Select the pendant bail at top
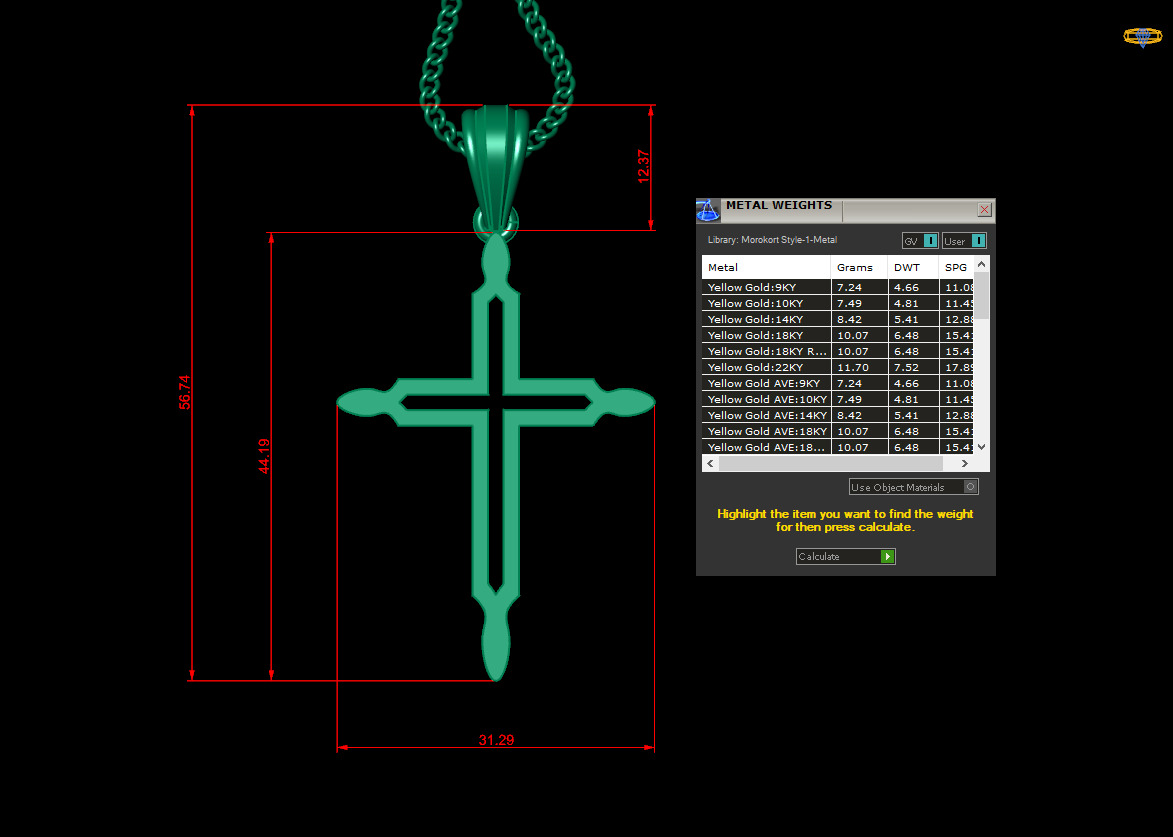The height and width of the screenshot is (837, 1173). (x=494, y=168)
